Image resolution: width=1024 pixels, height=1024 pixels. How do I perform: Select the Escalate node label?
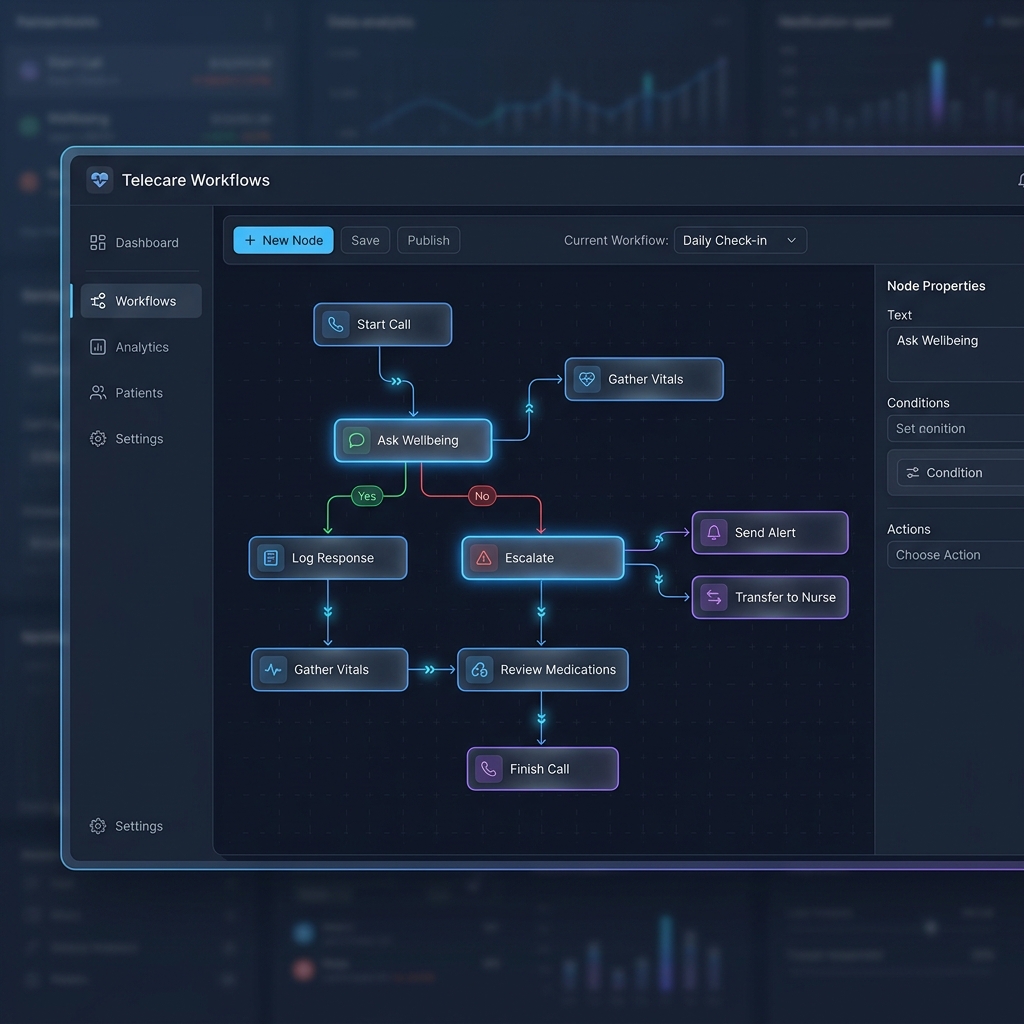click(529, 558)
